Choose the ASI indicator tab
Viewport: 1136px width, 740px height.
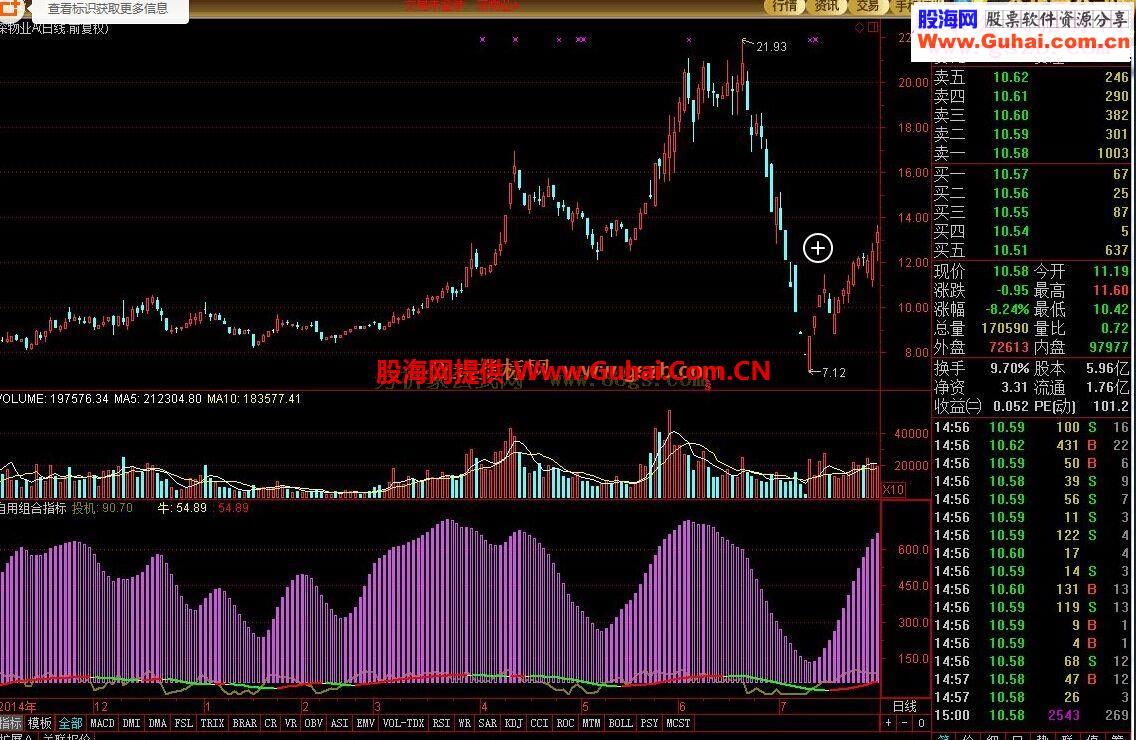pos(339,723)
